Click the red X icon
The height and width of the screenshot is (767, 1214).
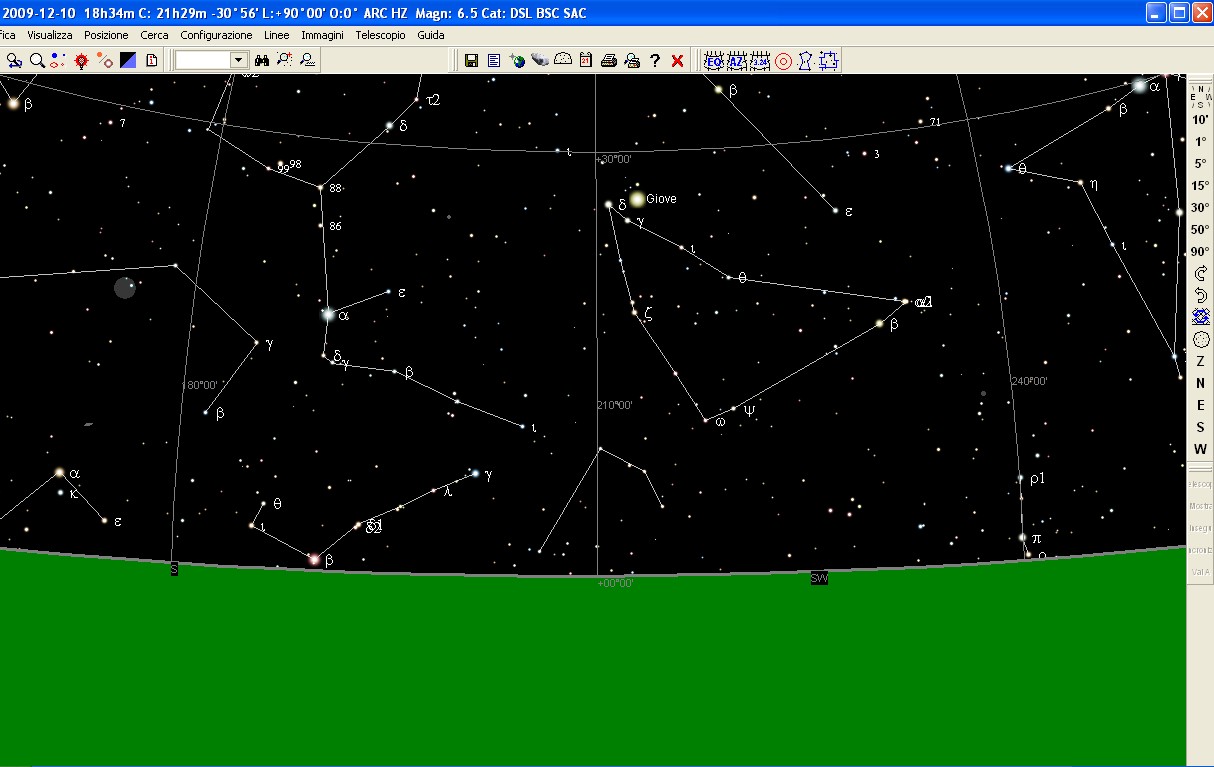678,61
